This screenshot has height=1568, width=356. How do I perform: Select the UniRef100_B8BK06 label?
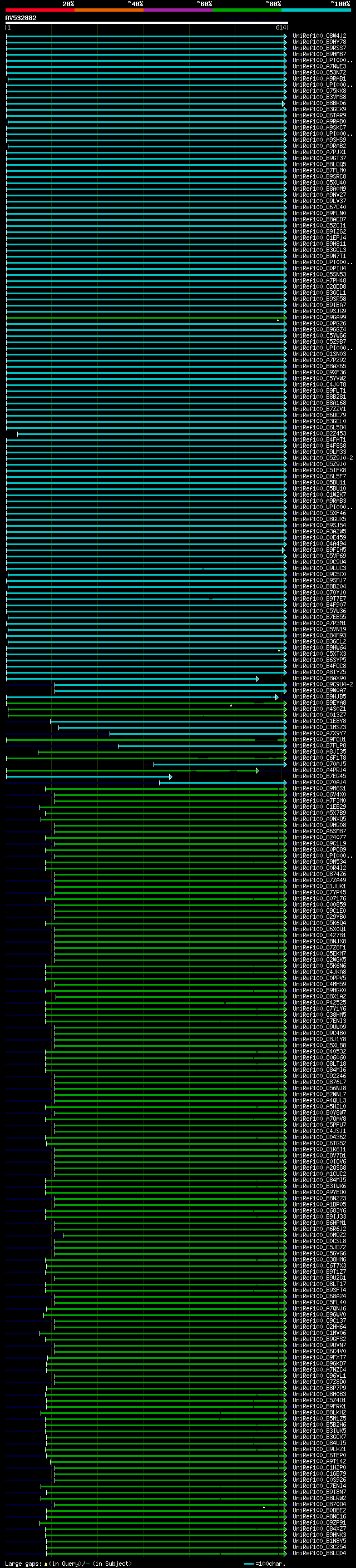coord(319,103)
